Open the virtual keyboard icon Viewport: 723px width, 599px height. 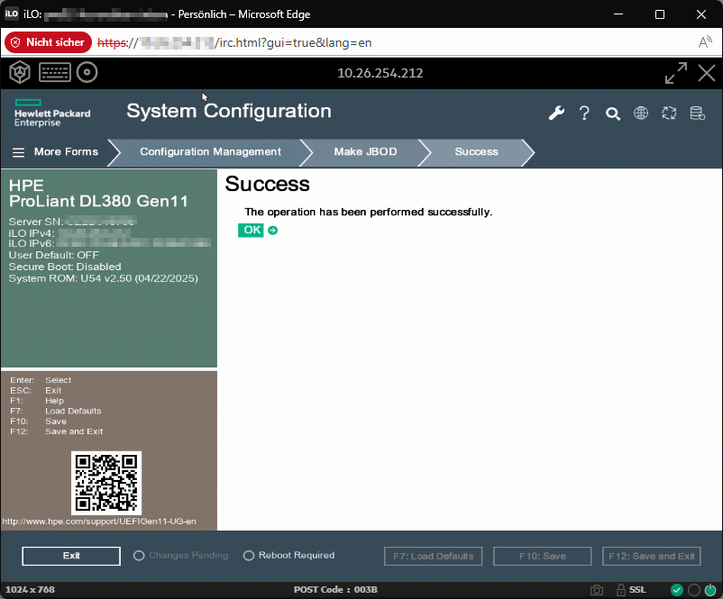55,72
